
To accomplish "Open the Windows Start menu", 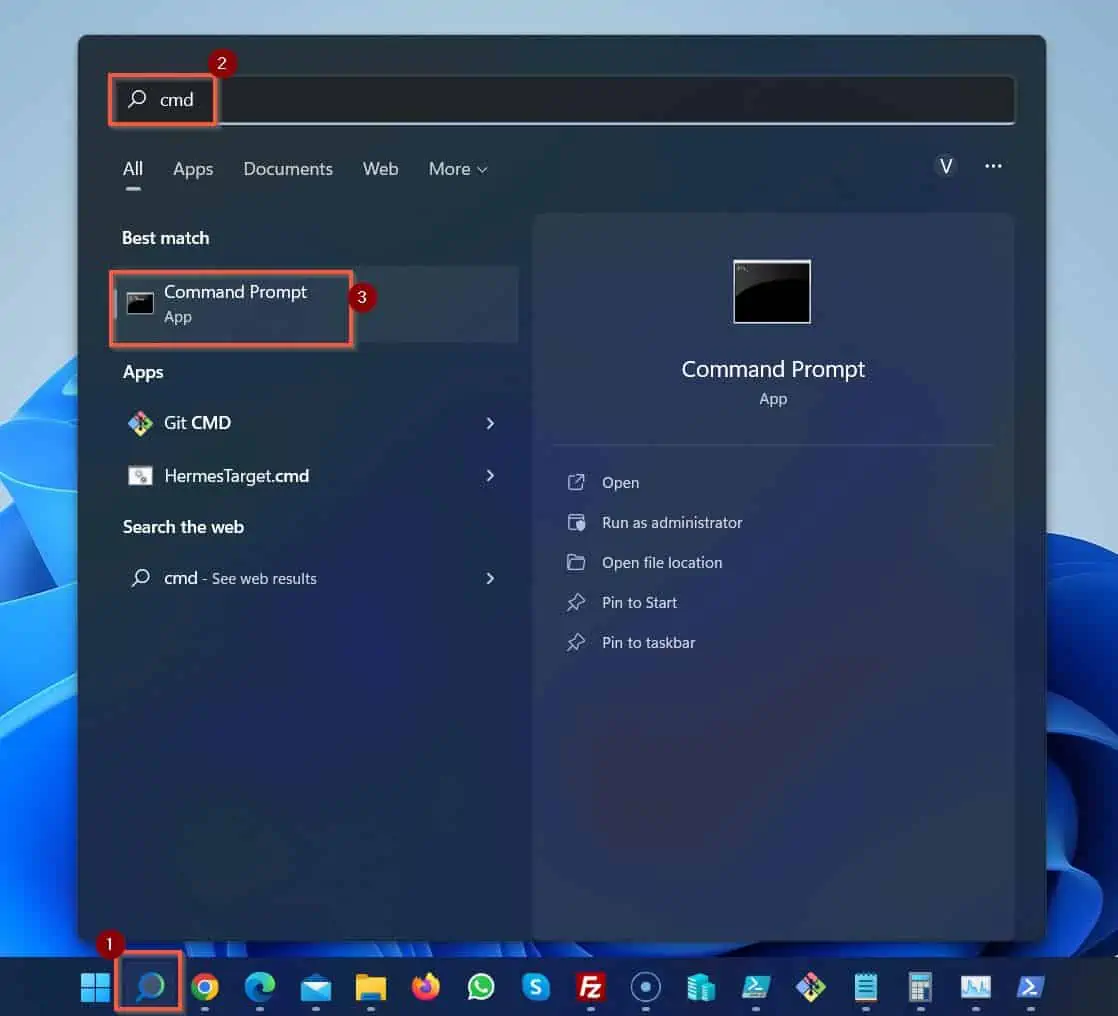I will (x=95, y=987).
